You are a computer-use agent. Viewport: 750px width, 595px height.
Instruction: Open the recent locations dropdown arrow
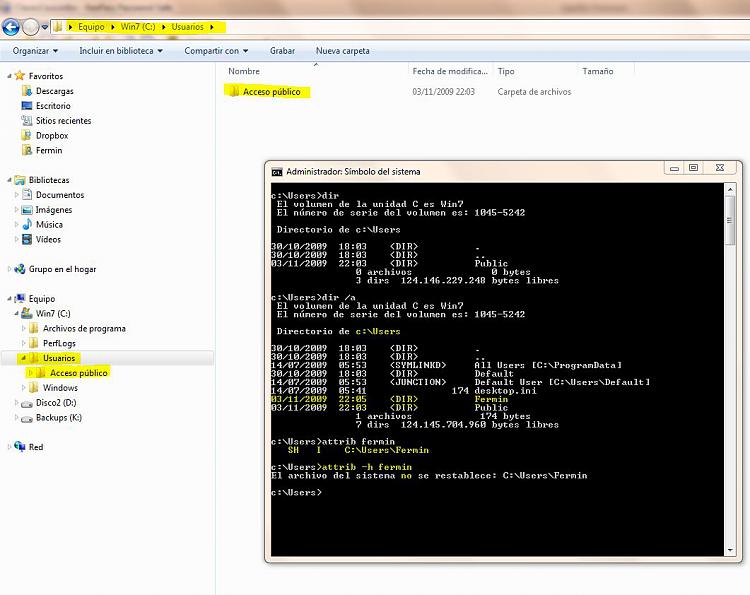(44, 27)
